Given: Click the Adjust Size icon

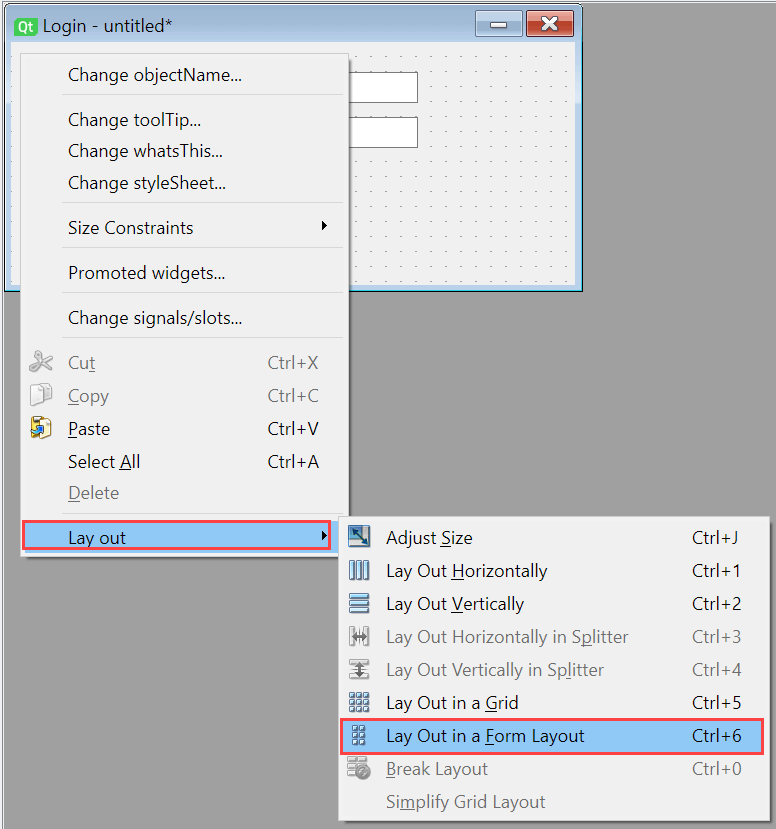Looking at the screenshot, I should pyautogui.click(x=360, y=537).
